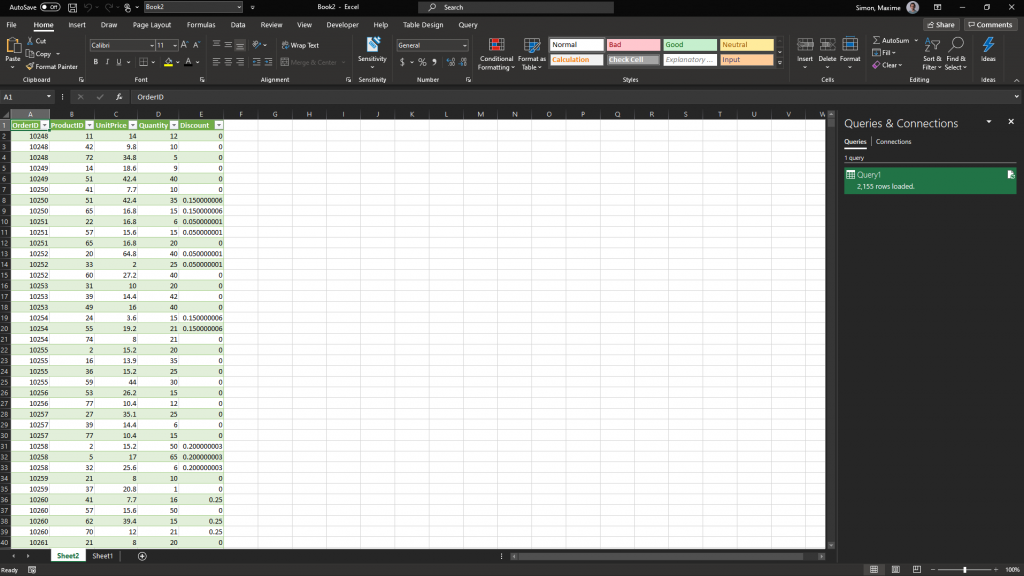Open Format as Table gallery
Screen dimensions: 1024x576
coord(532,54)
